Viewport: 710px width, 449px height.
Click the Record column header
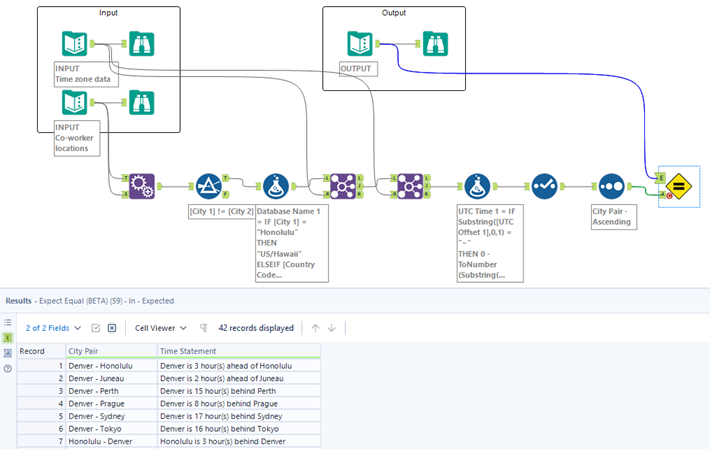pos(41,351)
